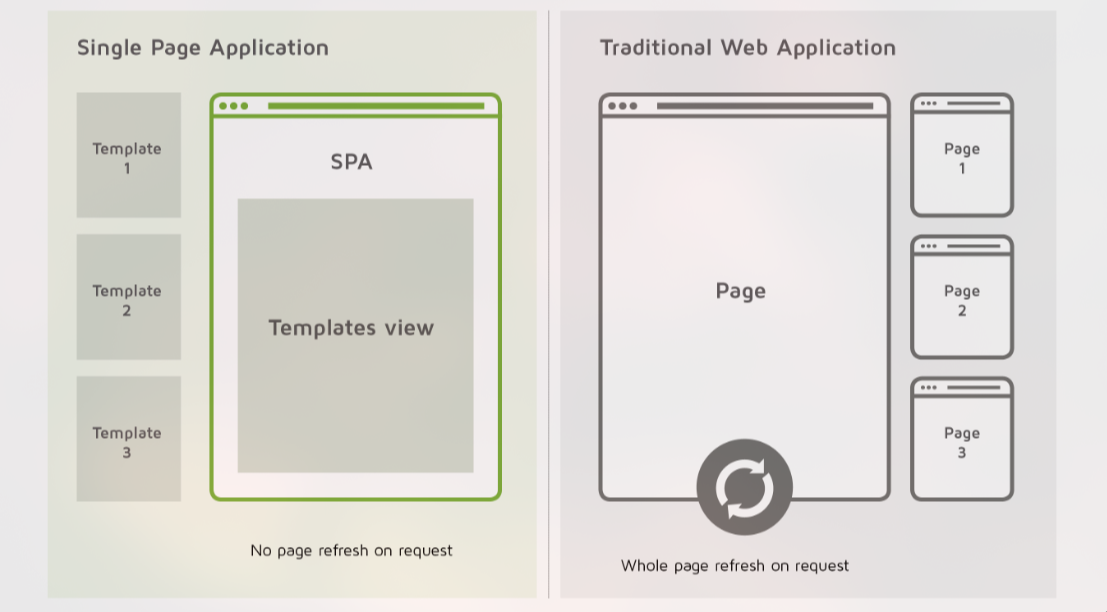Click the circular refresh arrows icon

pyautogui.click(x=744, y=487)
